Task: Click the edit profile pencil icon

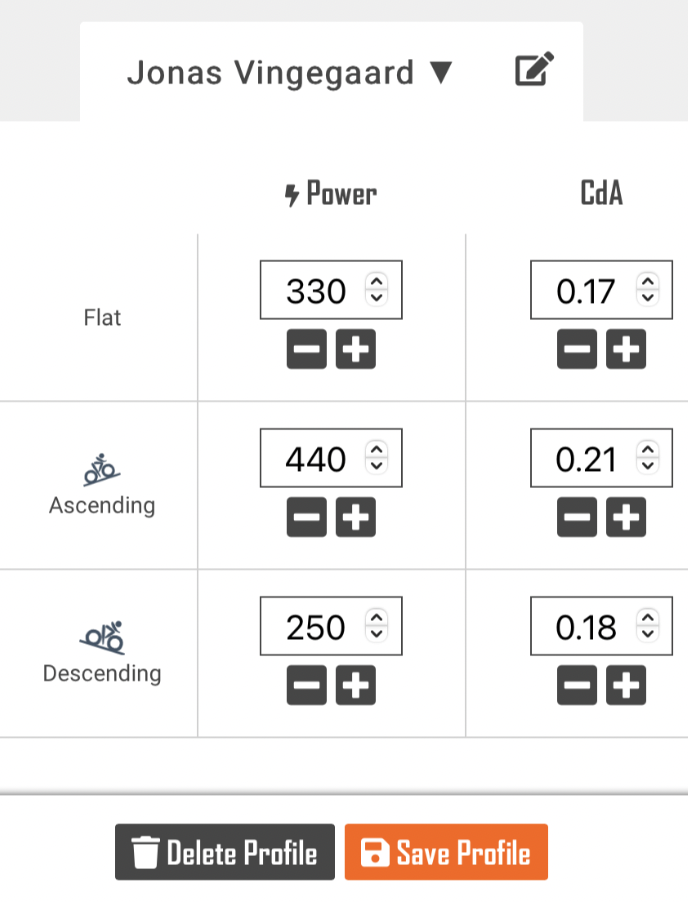Action: pos(534,71)
